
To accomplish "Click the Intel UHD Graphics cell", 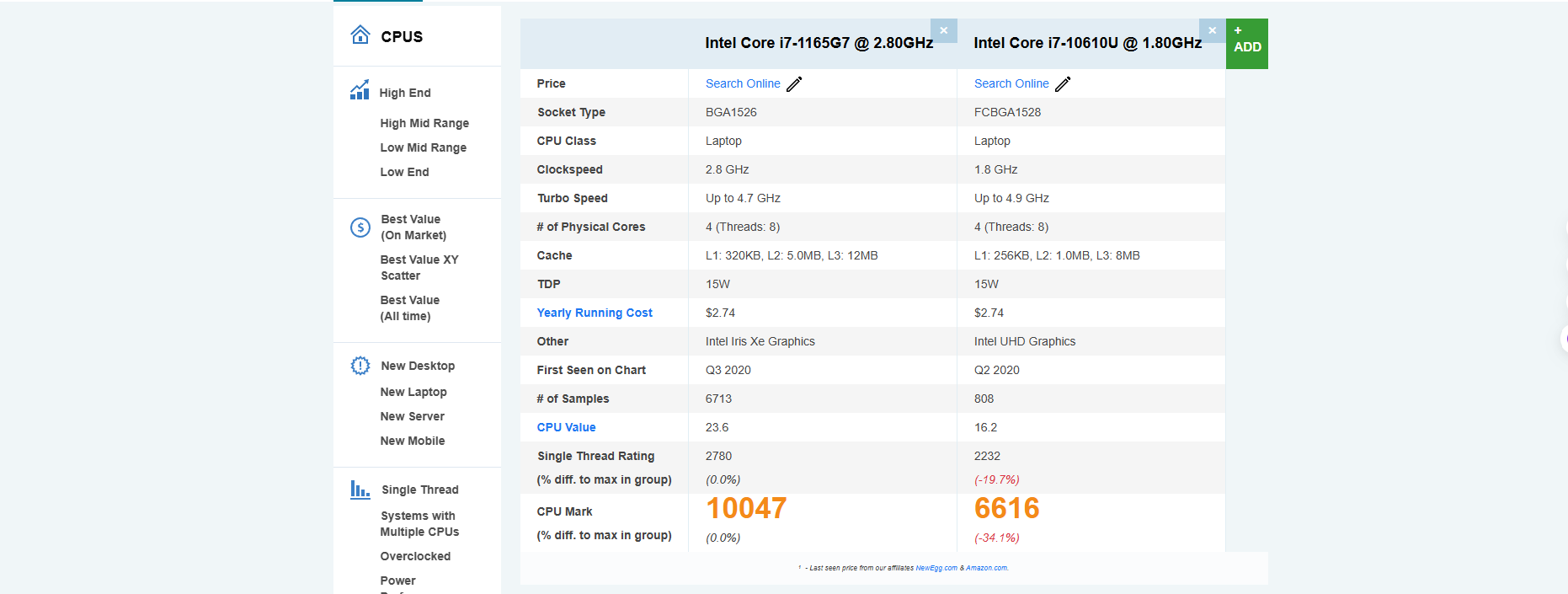I will [1025, 341].
